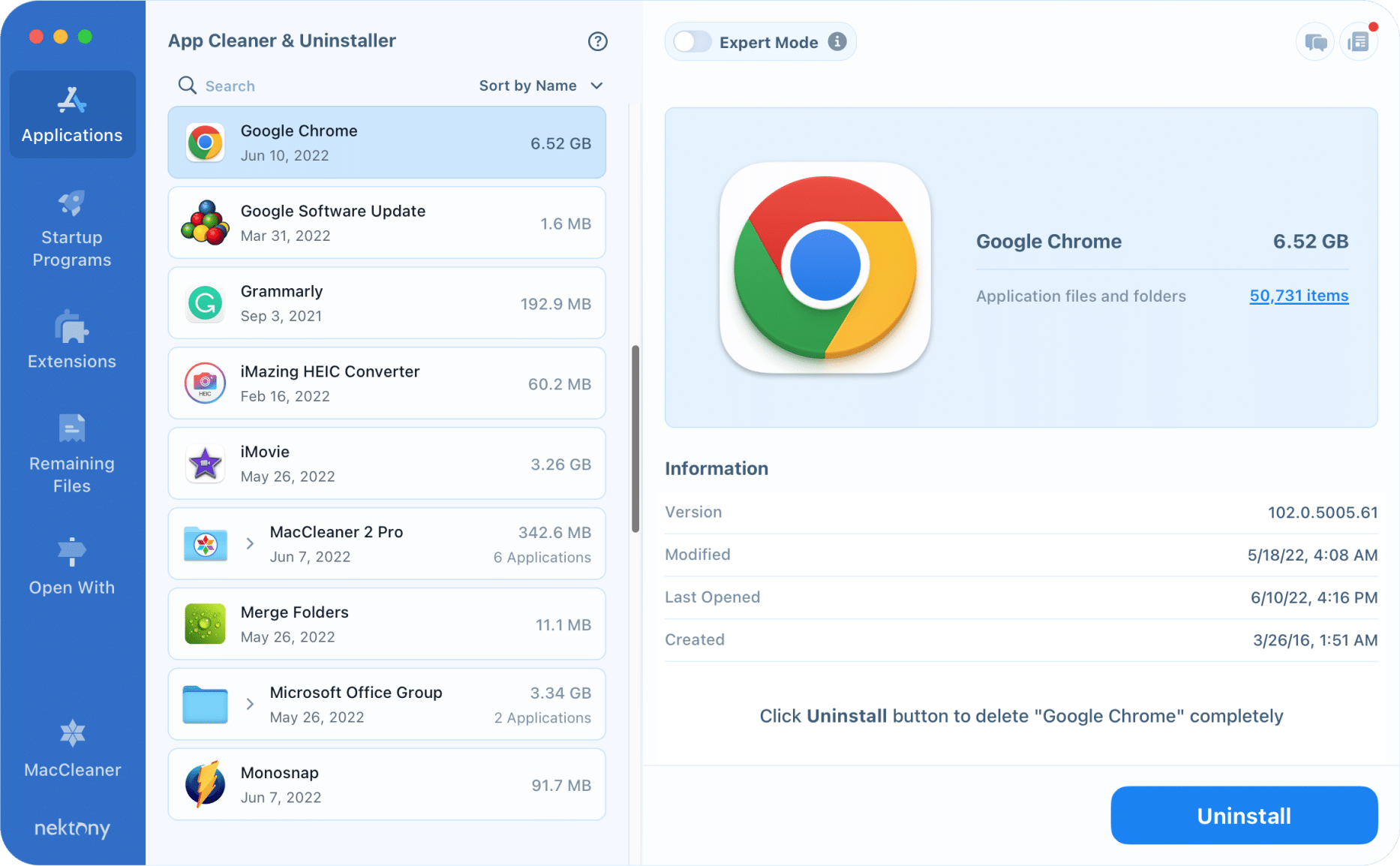Click the Modified date 5/18/22, 4:08 AM

(1312, 555)
